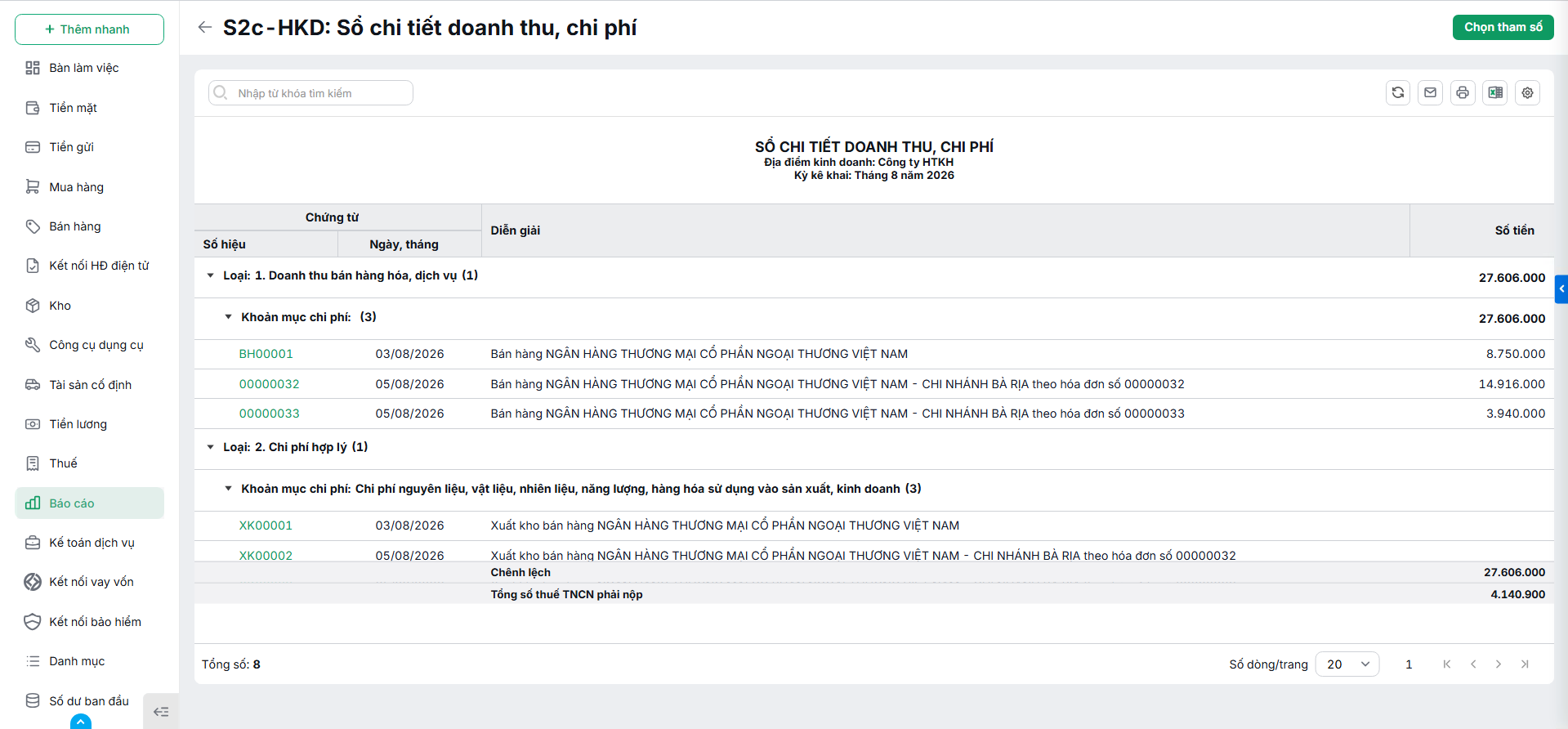Open voucher link XK00002
Screen dimensions: 1568x729
click(266, 555)
